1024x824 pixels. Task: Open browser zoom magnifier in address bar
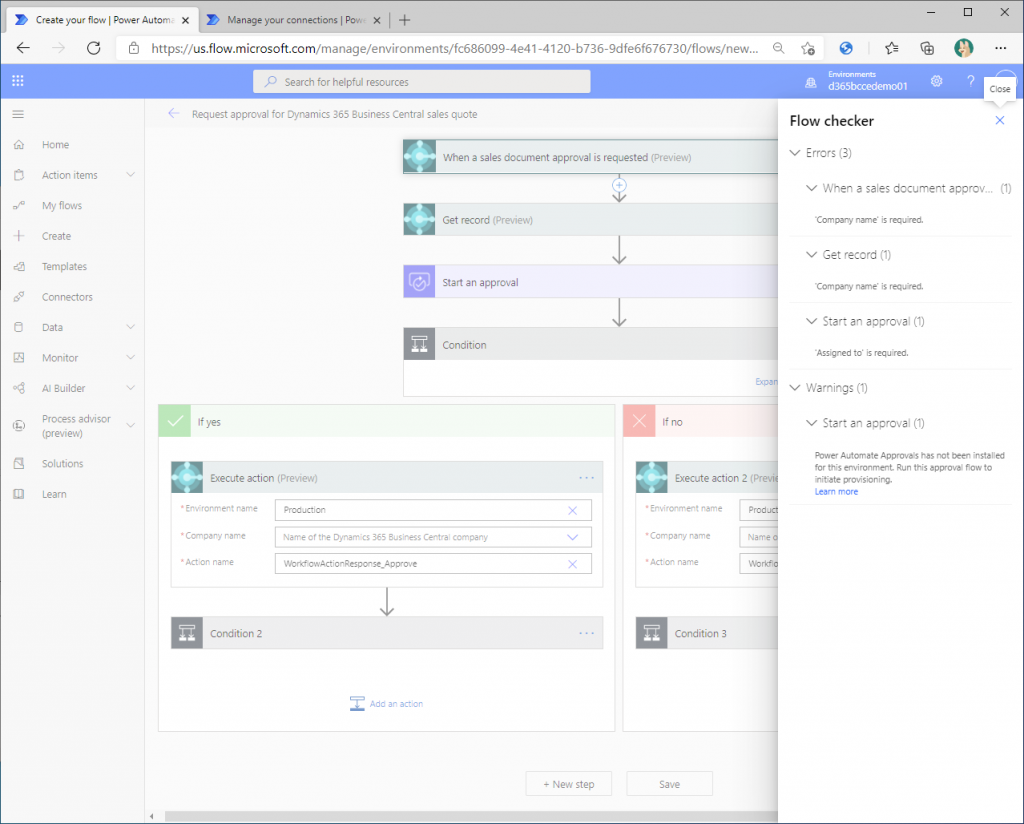(778, 48)
